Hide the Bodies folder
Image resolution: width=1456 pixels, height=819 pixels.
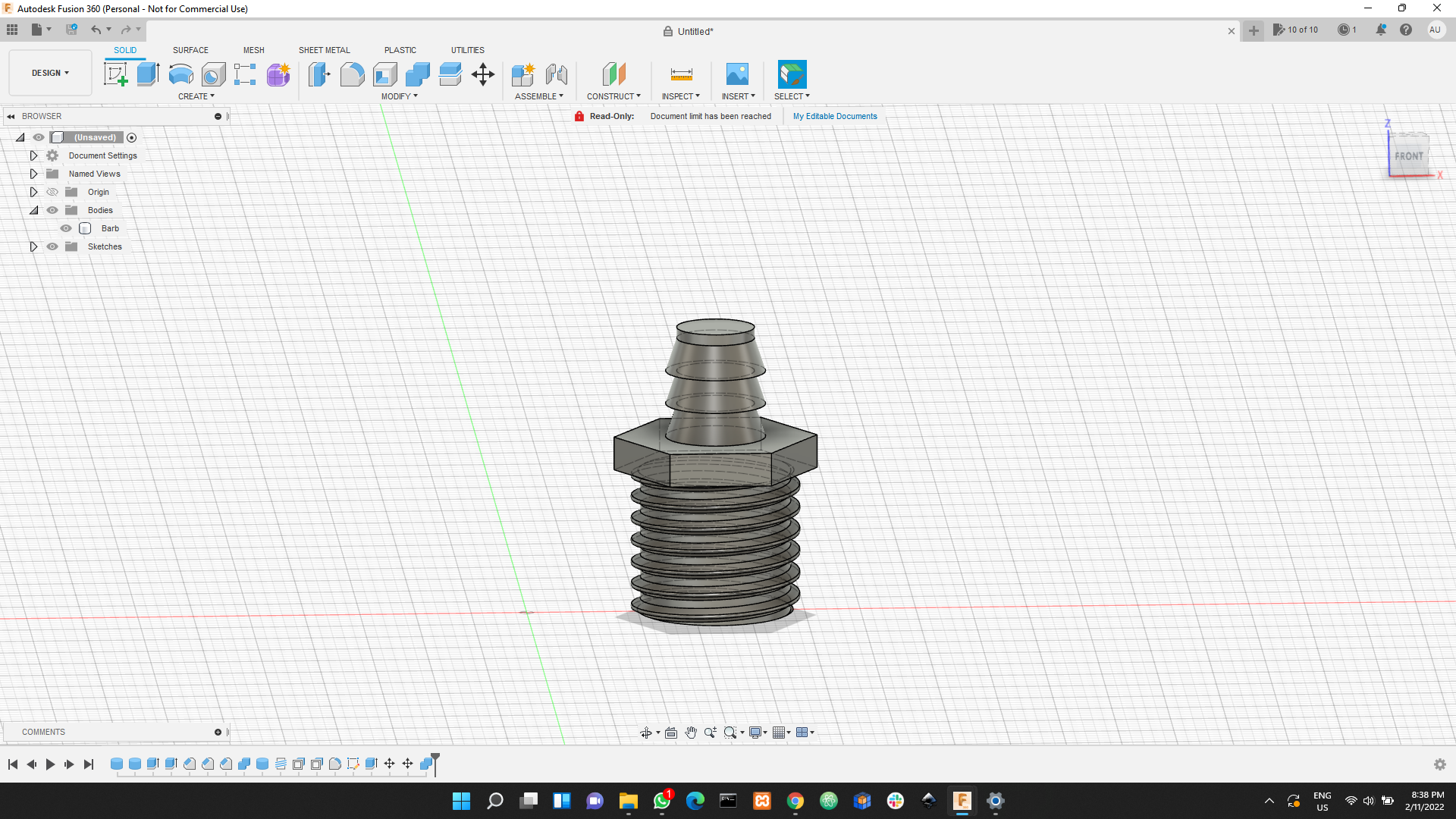point(52,210)
